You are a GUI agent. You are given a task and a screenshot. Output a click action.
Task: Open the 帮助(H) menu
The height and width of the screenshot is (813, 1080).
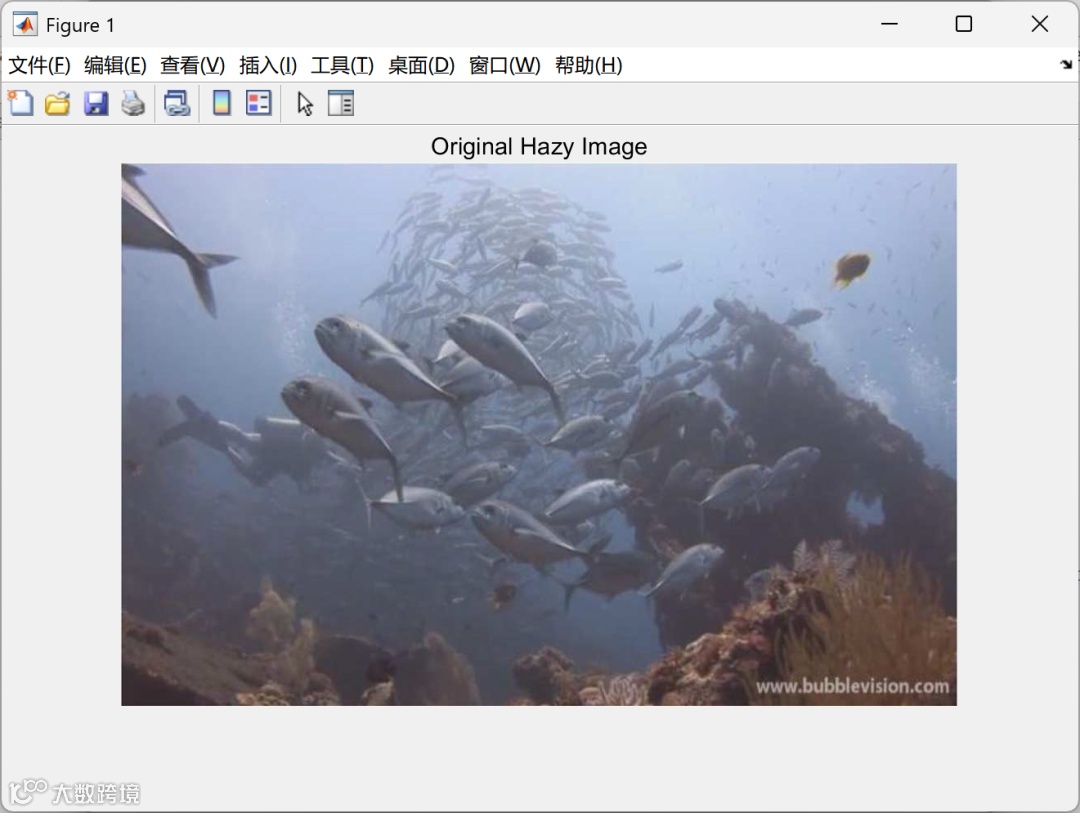(589, 65)
